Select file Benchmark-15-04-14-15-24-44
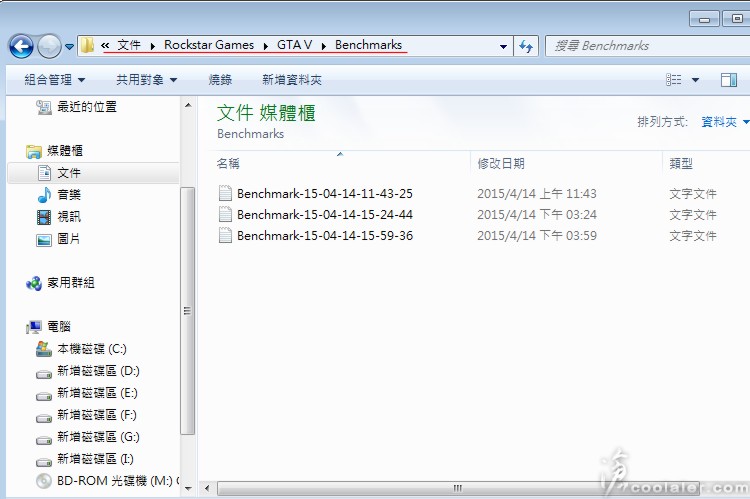Screen dimensions: 750x499 click(x=325, y=214)
